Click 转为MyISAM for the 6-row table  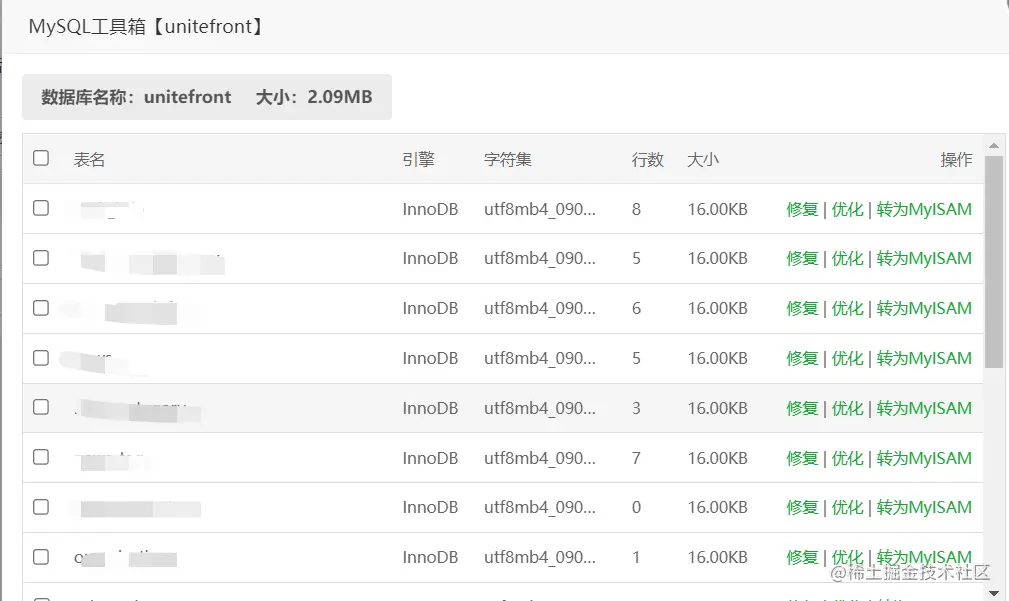click(x=923, y=308)
